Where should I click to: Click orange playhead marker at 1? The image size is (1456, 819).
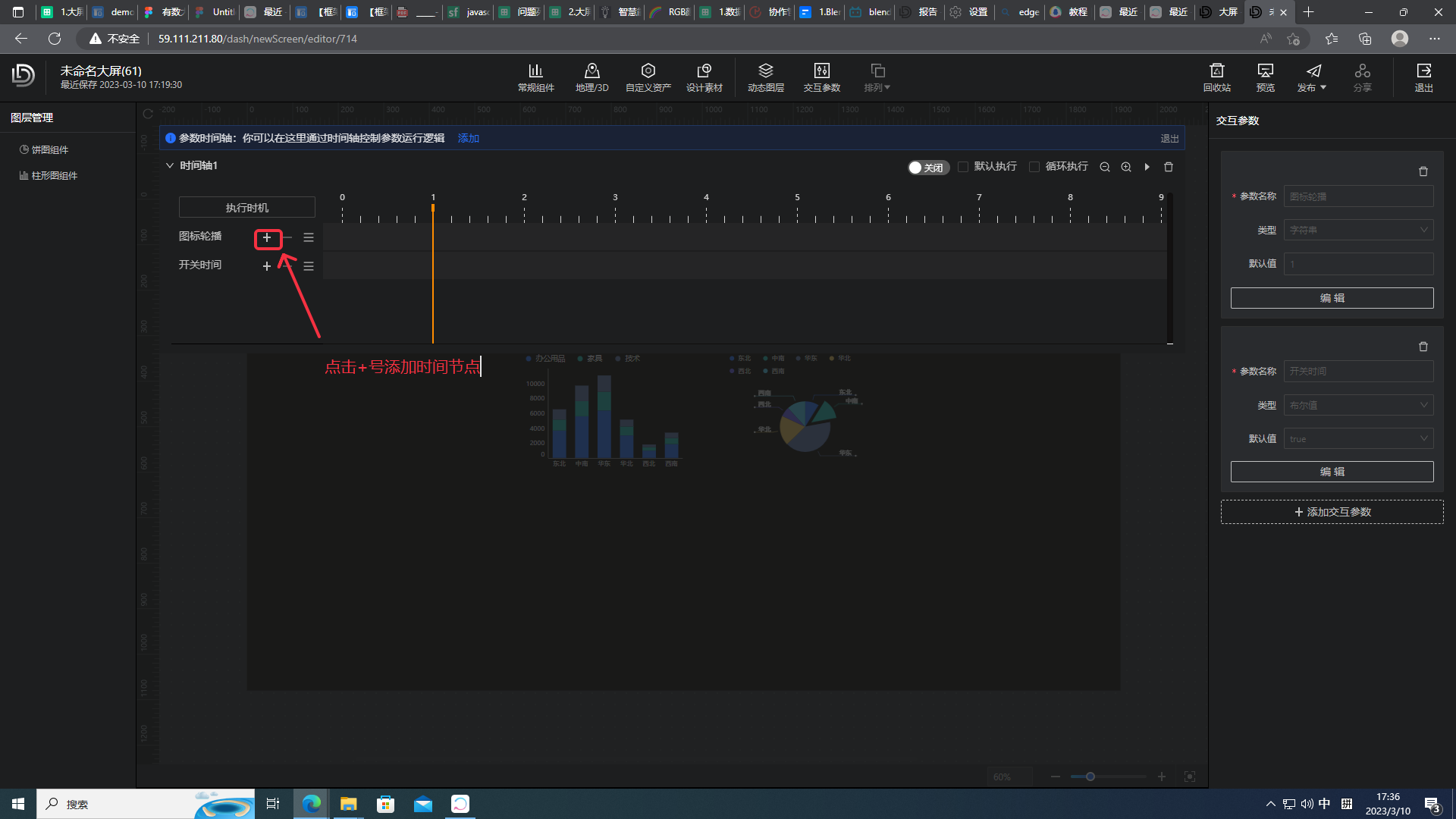click(x=433, y=208)
